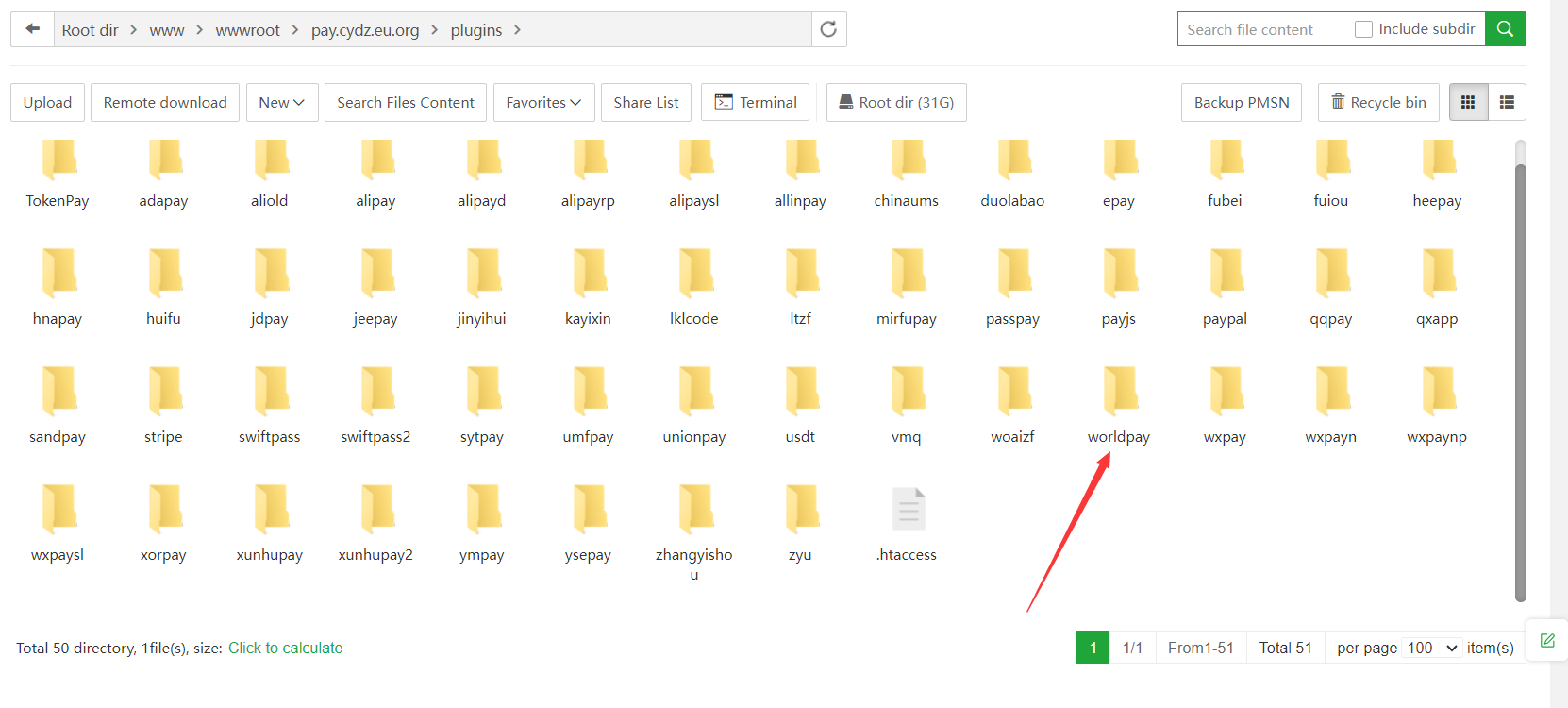Expand chevron after Root dir breadcrumb
Viewport: 1568px width, 708px height.
coord(134,30)
